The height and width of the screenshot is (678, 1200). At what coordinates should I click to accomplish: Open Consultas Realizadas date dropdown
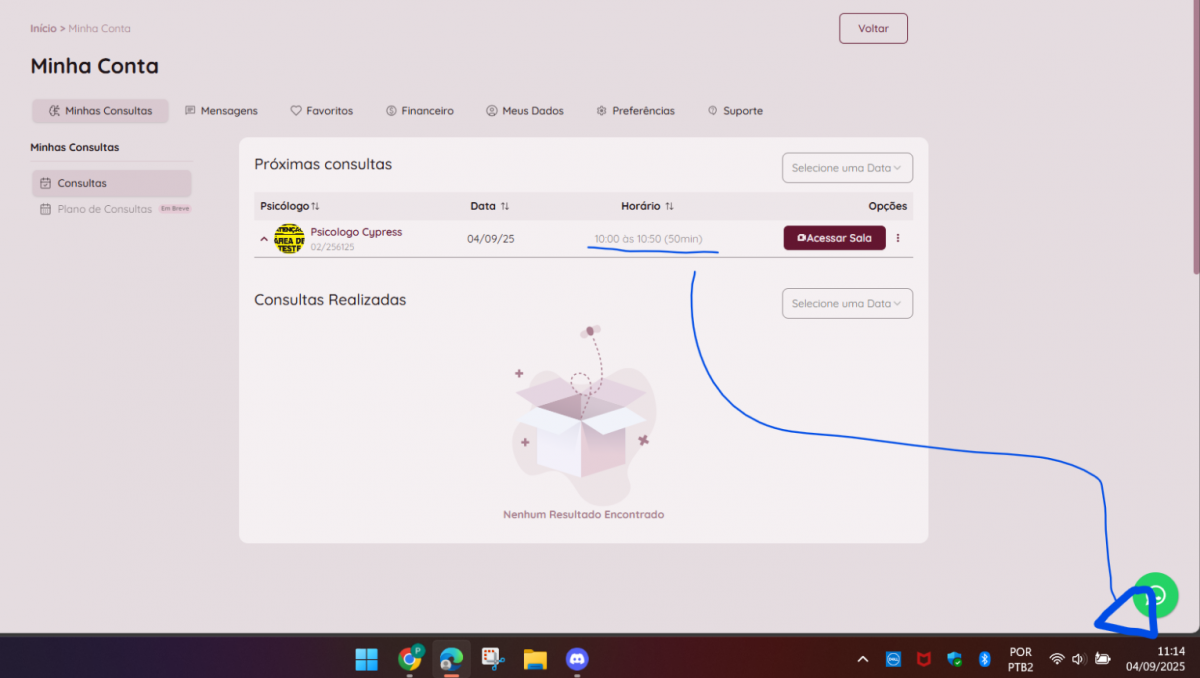pyautogui.click(x=846, y=303)
